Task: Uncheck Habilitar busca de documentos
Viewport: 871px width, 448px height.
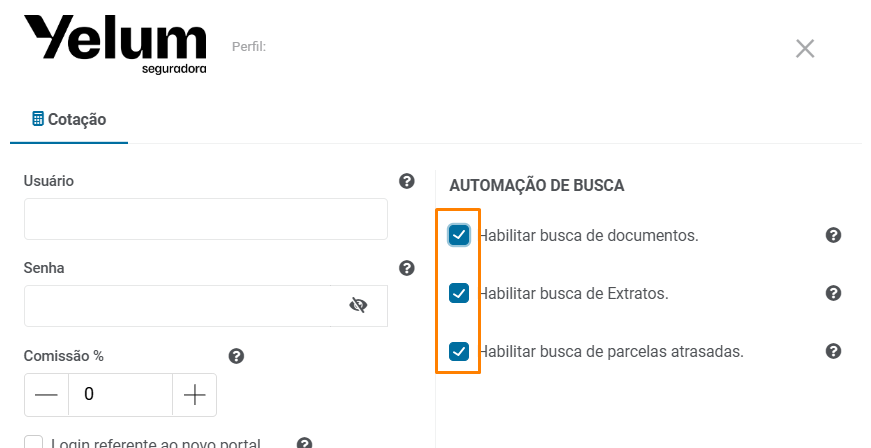Action: click(459, 235)
